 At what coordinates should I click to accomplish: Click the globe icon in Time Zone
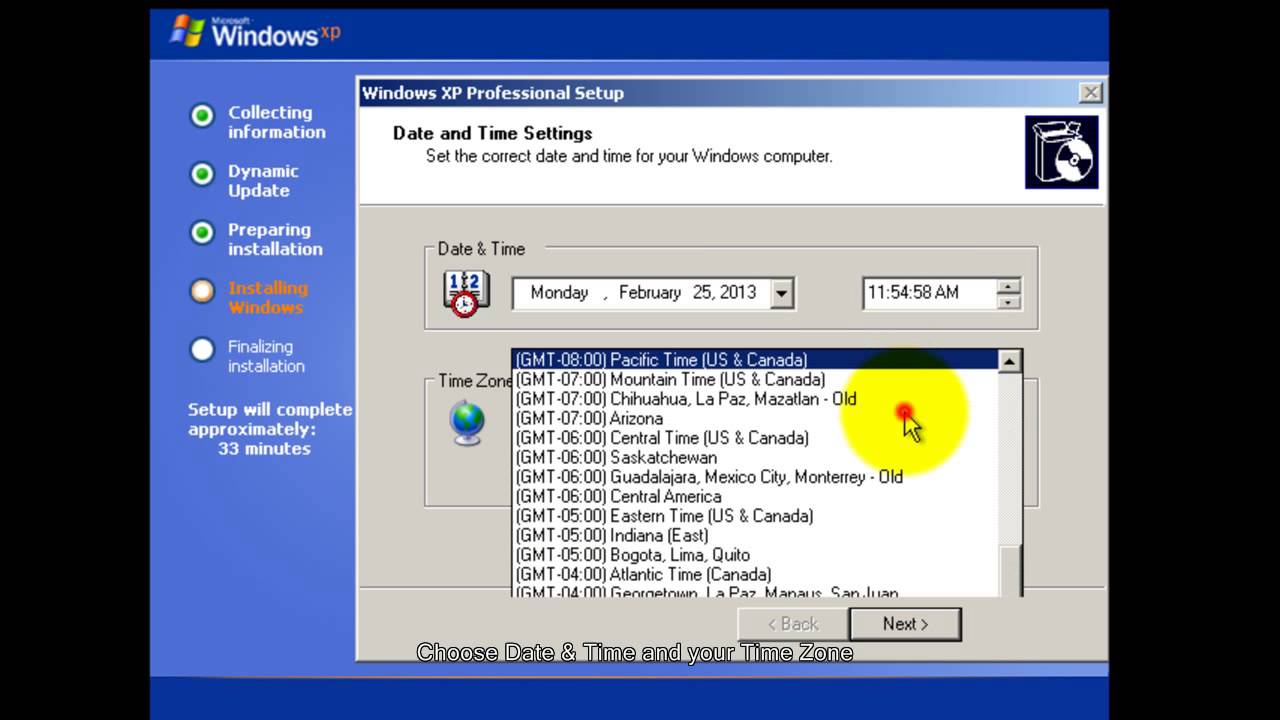[467, 423]
